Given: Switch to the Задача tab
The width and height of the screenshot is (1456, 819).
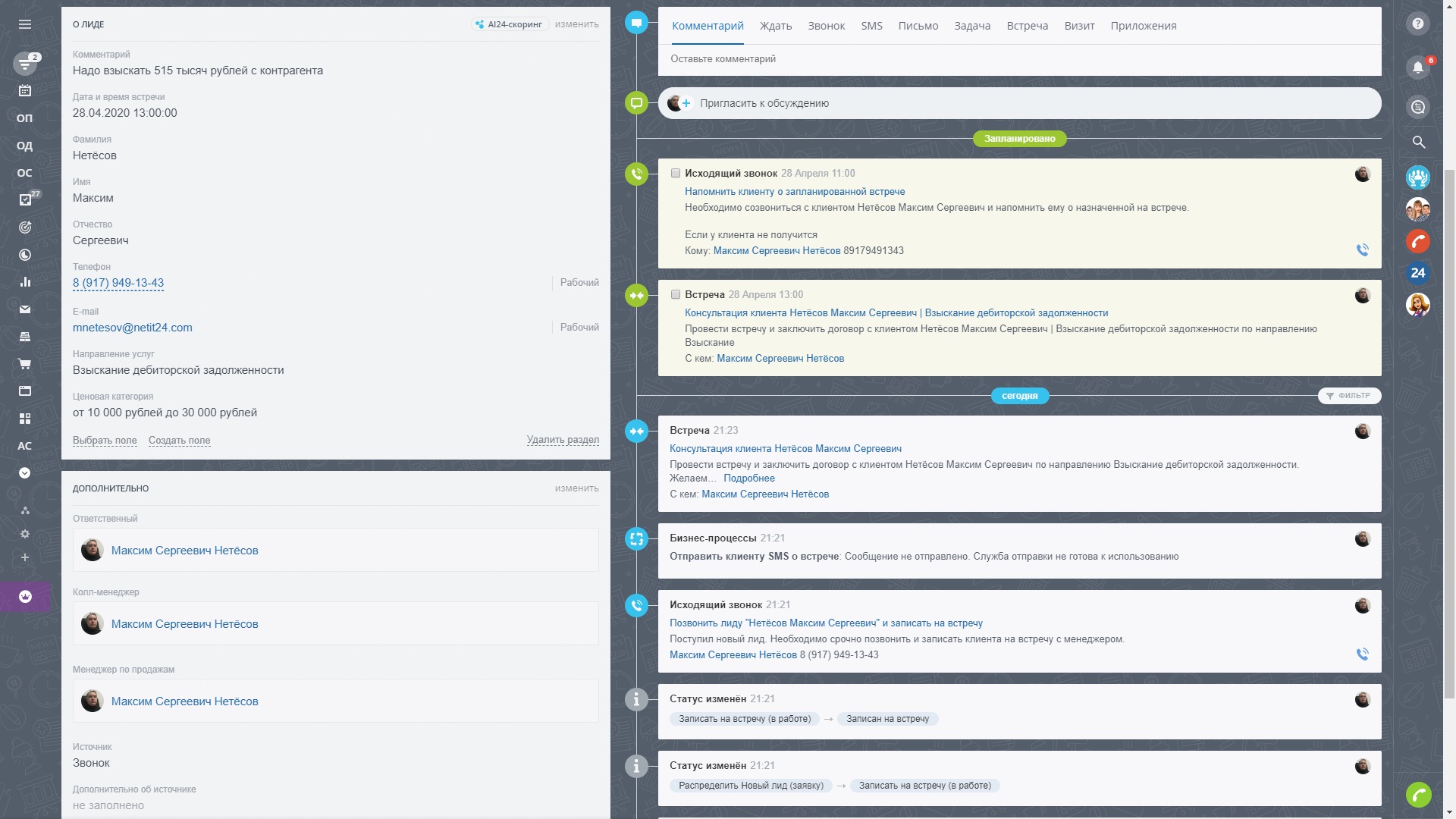Looking at the screenshot, I should pos(971,26).
